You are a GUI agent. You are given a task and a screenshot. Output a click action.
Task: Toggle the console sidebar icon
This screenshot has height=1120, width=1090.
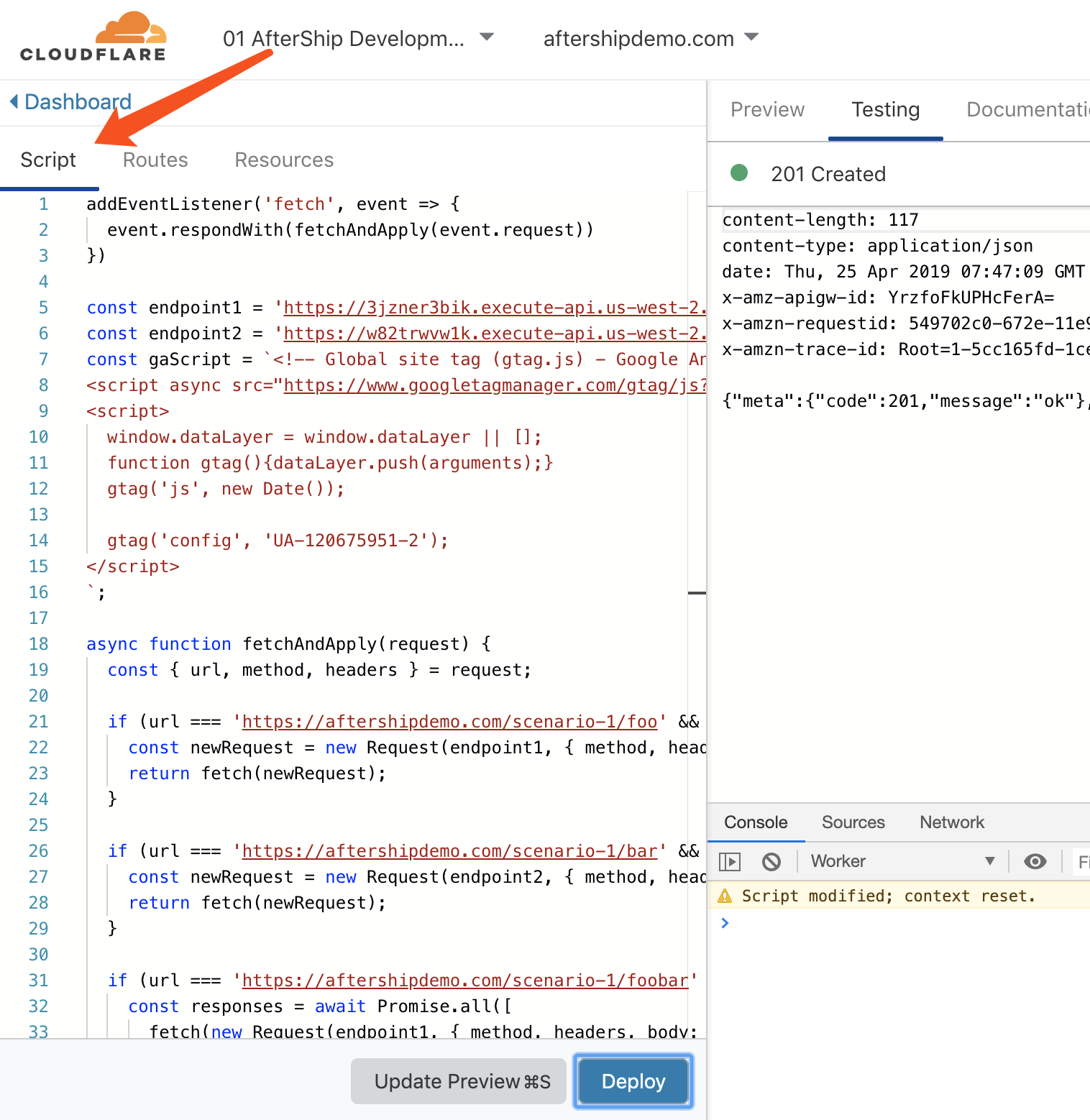(729, 861)
